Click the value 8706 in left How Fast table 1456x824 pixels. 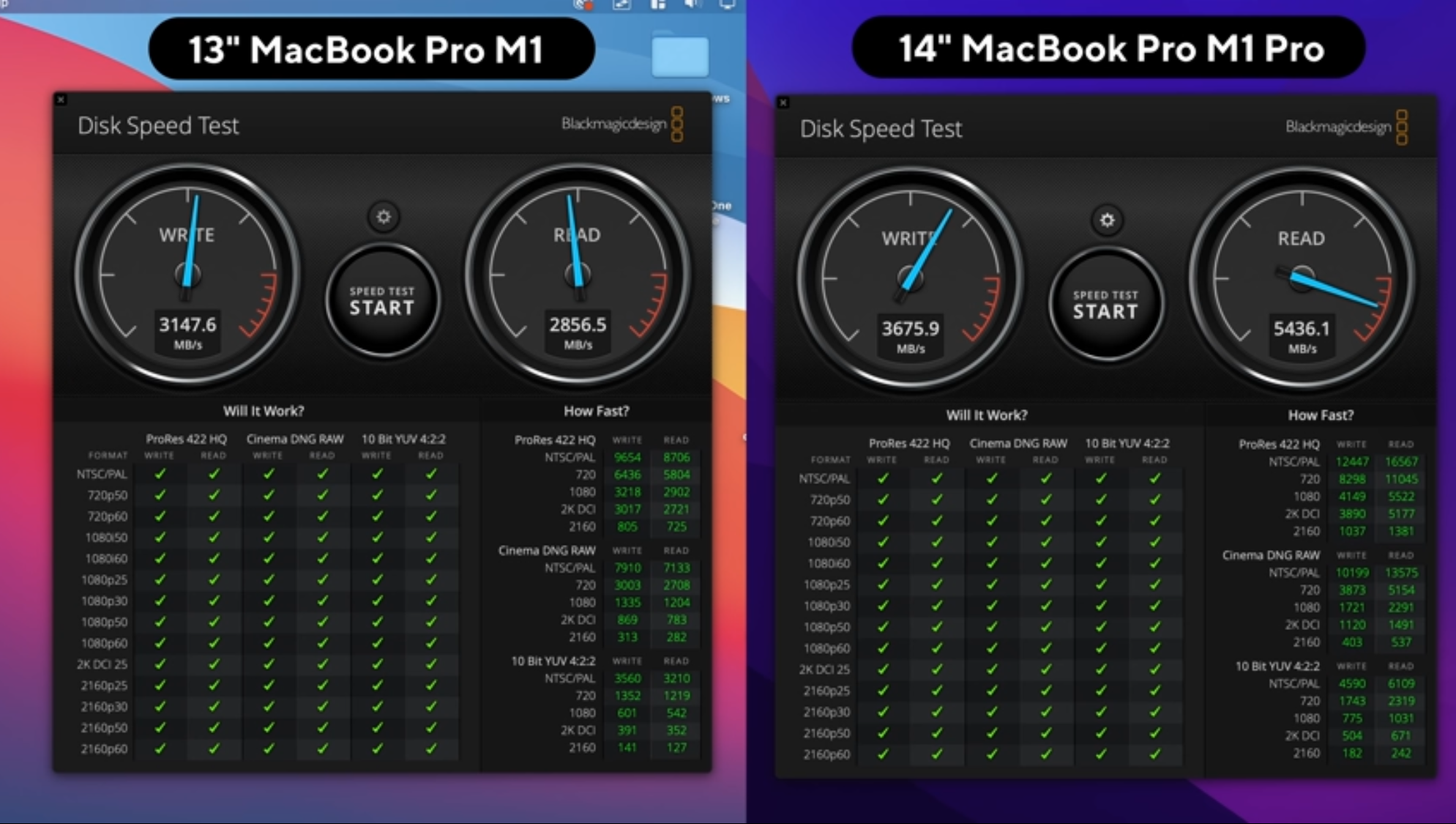[676, 457]
